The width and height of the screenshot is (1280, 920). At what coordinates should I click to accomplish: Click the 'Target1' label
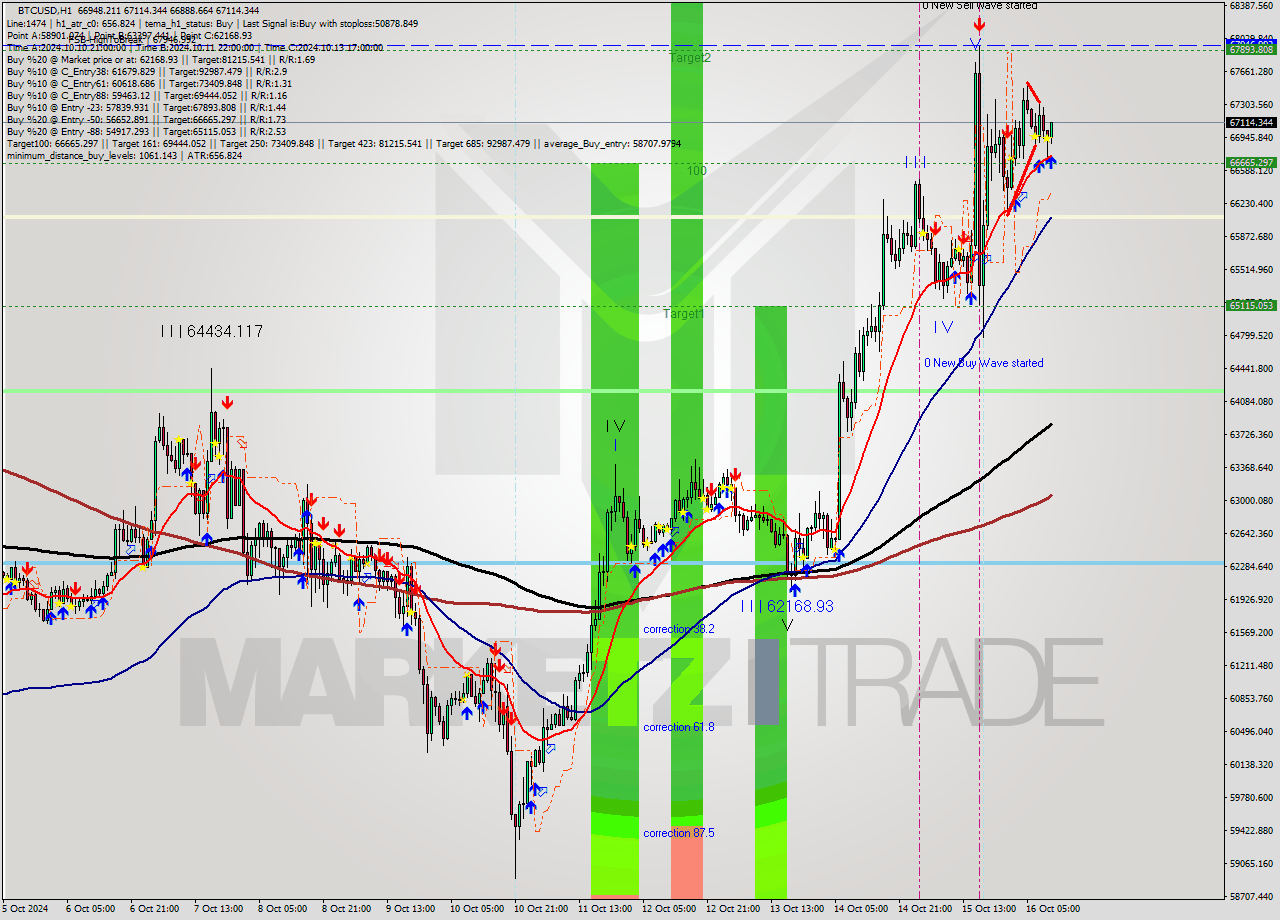click(x=684, y=314)
